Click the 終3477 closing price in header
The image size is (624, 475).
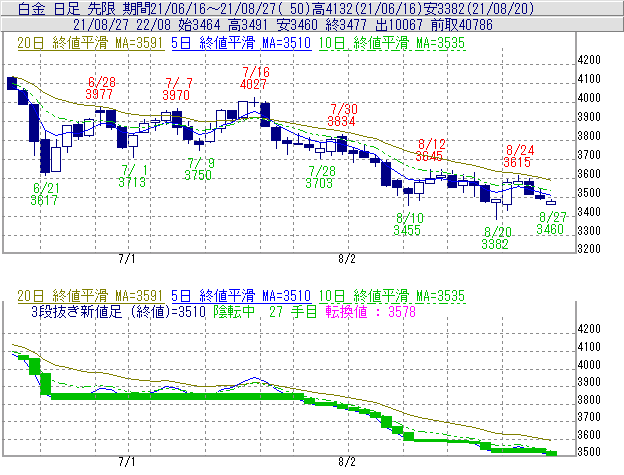(345, 25)
